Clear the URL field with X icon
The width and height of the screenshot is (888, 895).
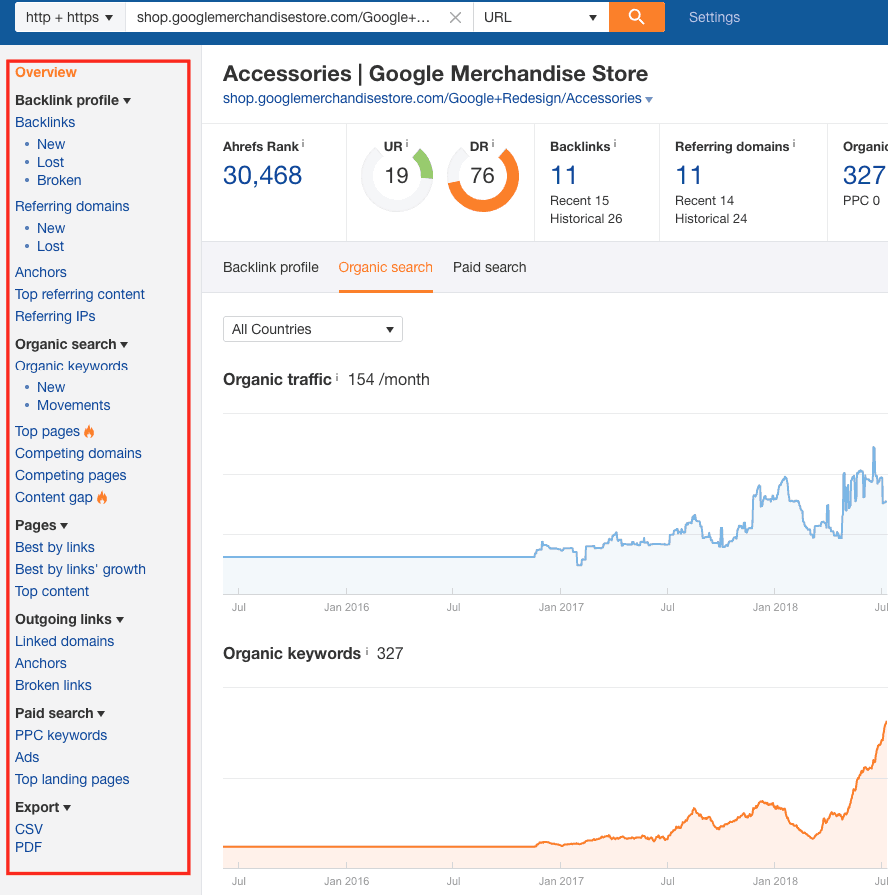pyautogui.click(x=455, y=17)
